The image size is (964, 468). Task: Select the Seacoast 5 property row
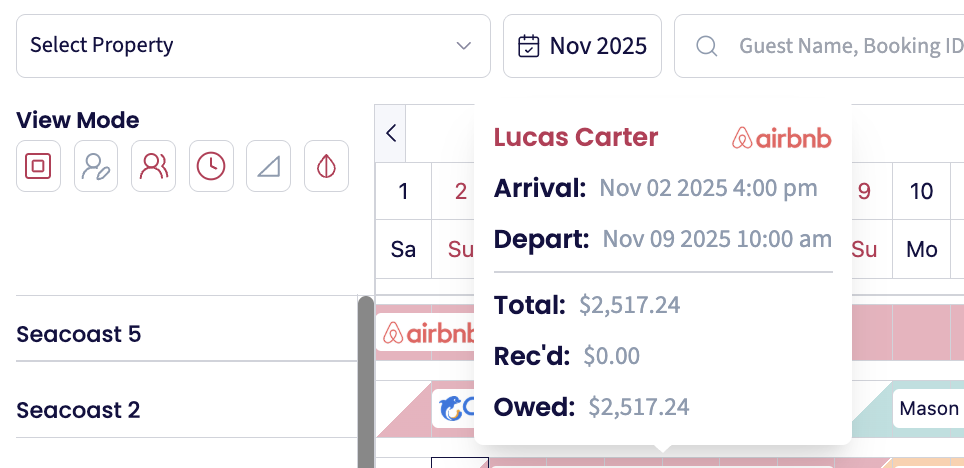pyautogui.click(x=79, y=334)
